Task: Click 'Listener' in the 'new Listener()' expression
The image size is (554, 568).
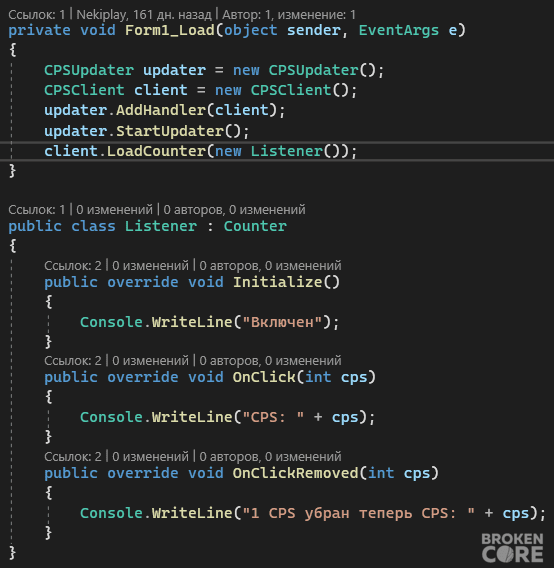Action: [287, 151]
